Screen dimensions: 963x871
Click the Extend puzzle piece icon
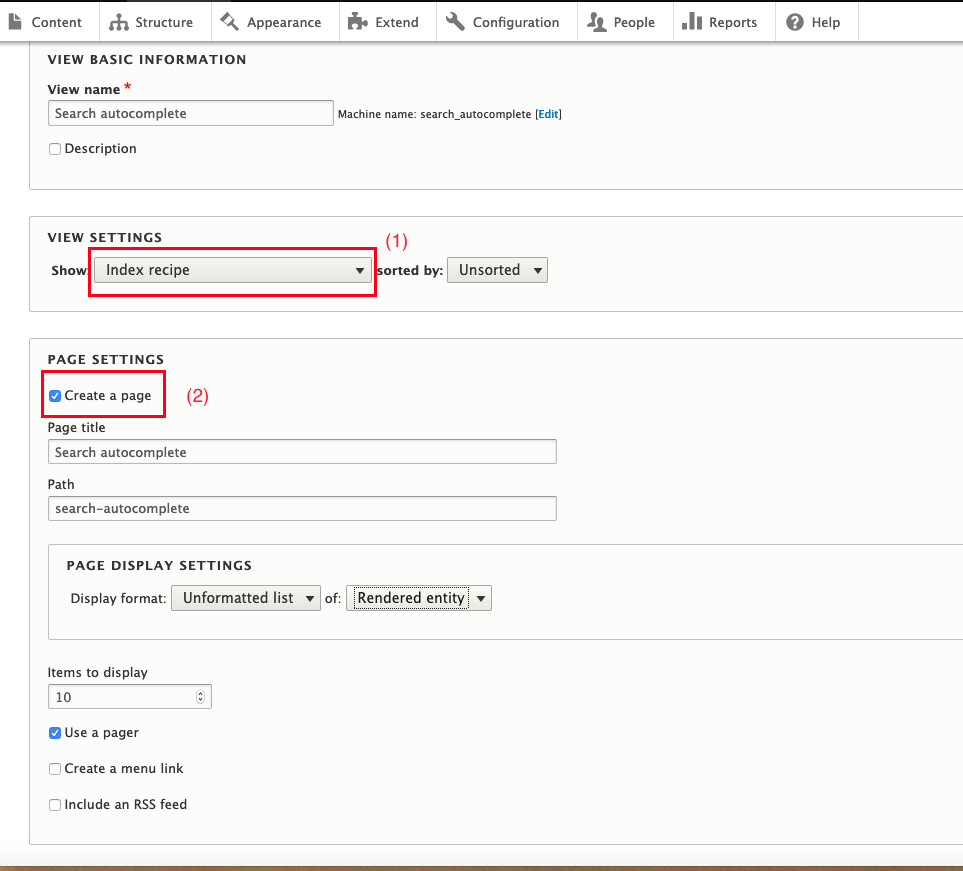click(358, 22)
